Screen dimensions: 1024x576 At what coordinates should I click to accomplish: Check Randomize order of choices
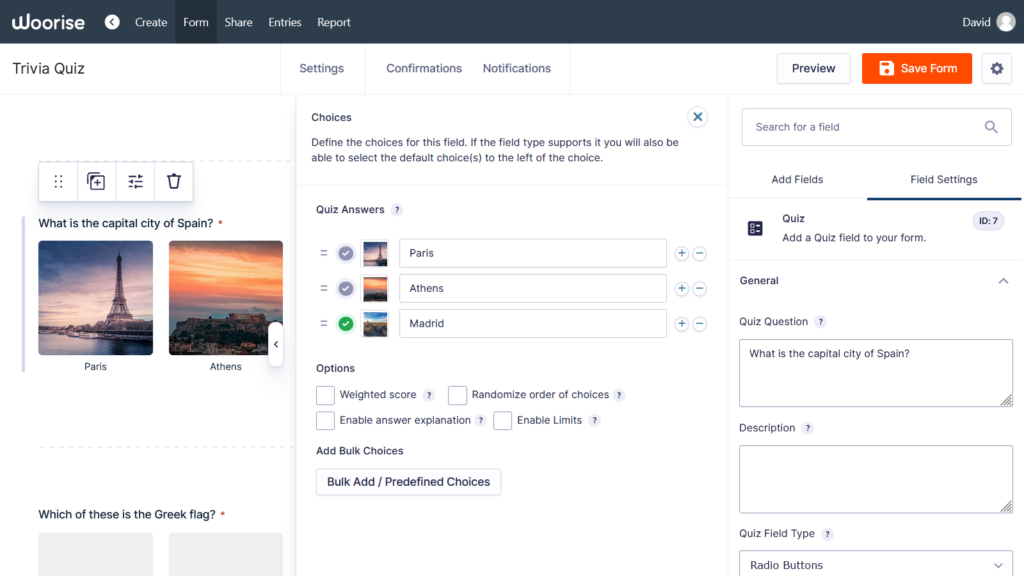point(457,395)
